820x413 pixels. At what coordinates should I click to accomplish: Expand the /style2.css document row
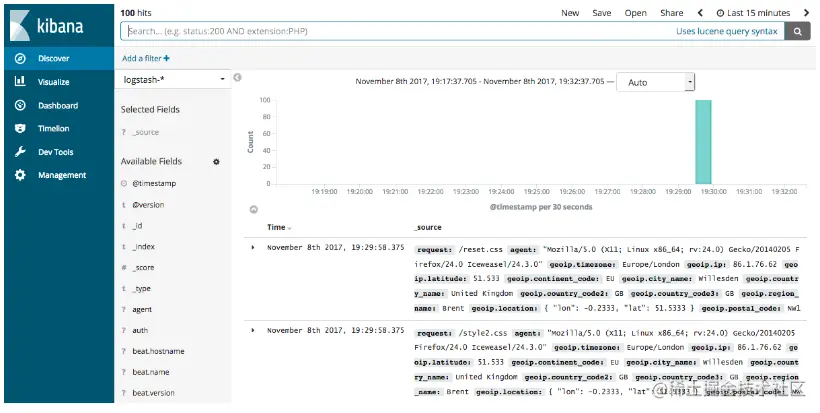coord(253,330)
